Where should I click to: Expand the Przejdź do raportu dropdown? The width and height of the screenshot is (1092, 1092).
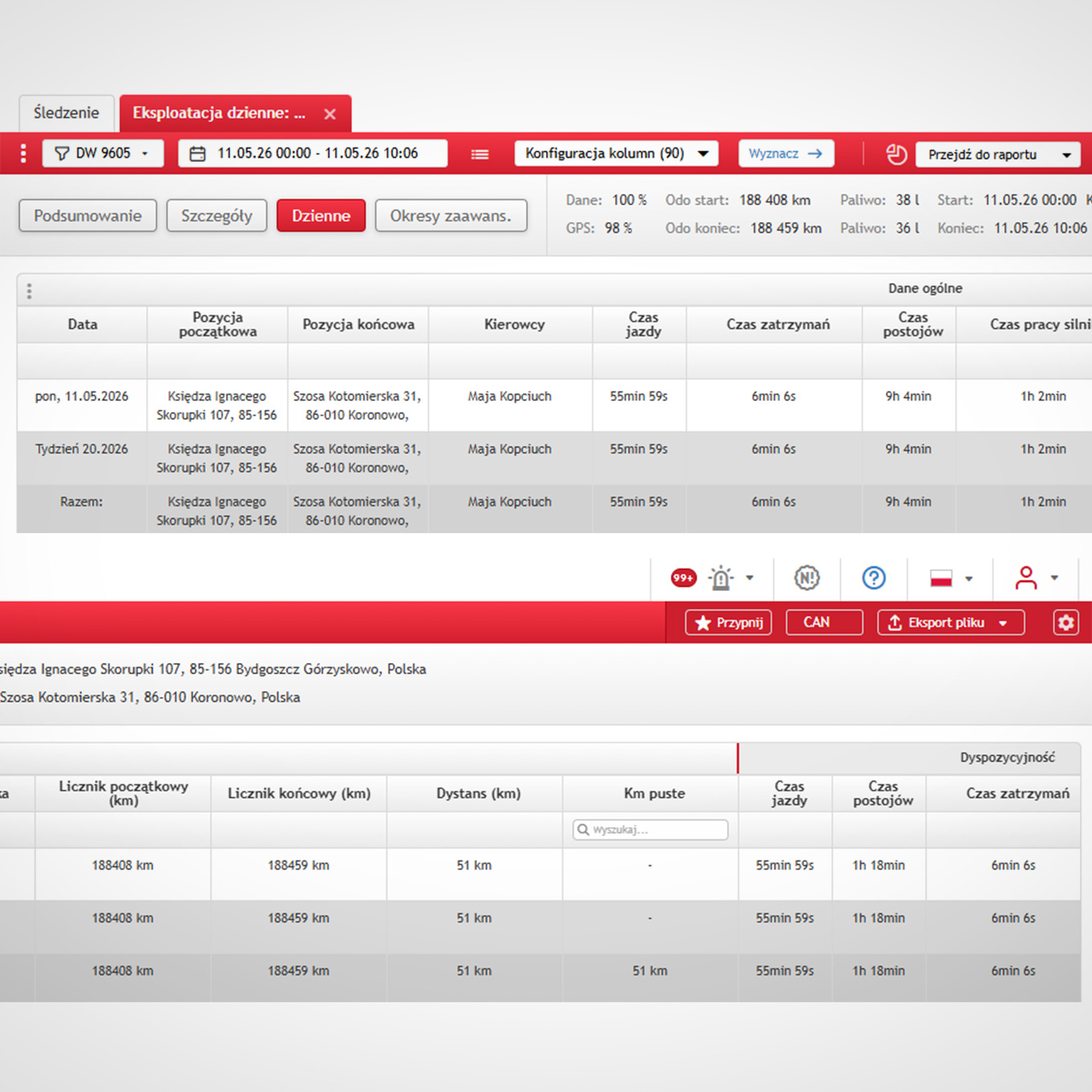[998, 154]
